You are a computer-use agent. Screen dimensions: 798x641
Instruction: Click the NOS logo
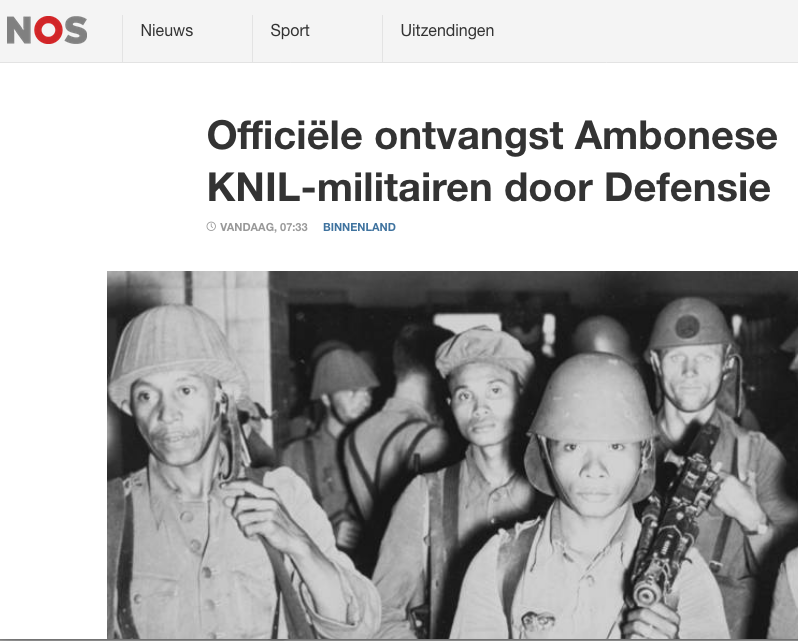tap(47, 30)
